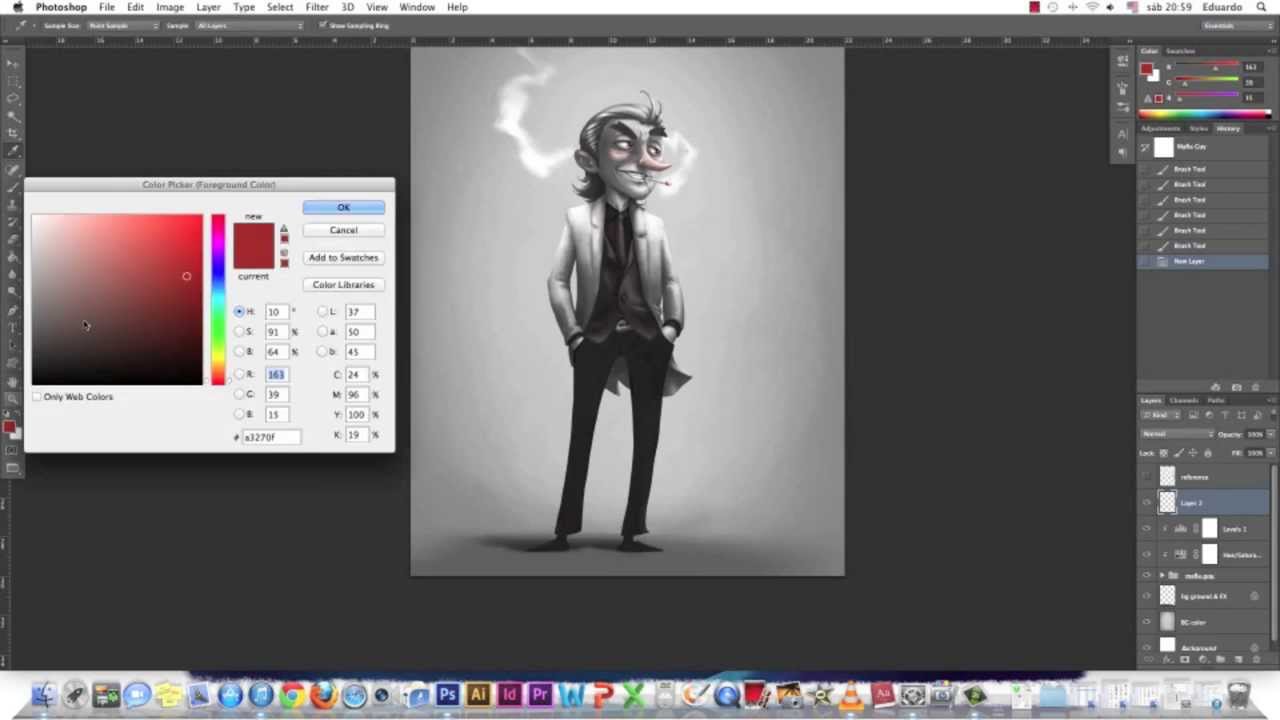
Task: Select the Brush tool
Action: 13,186
